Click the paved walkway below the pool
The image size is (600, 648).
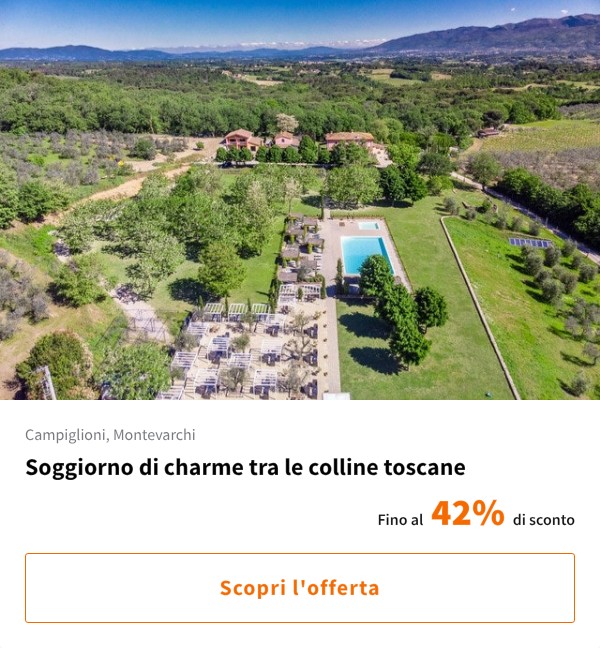coord(331,340)
